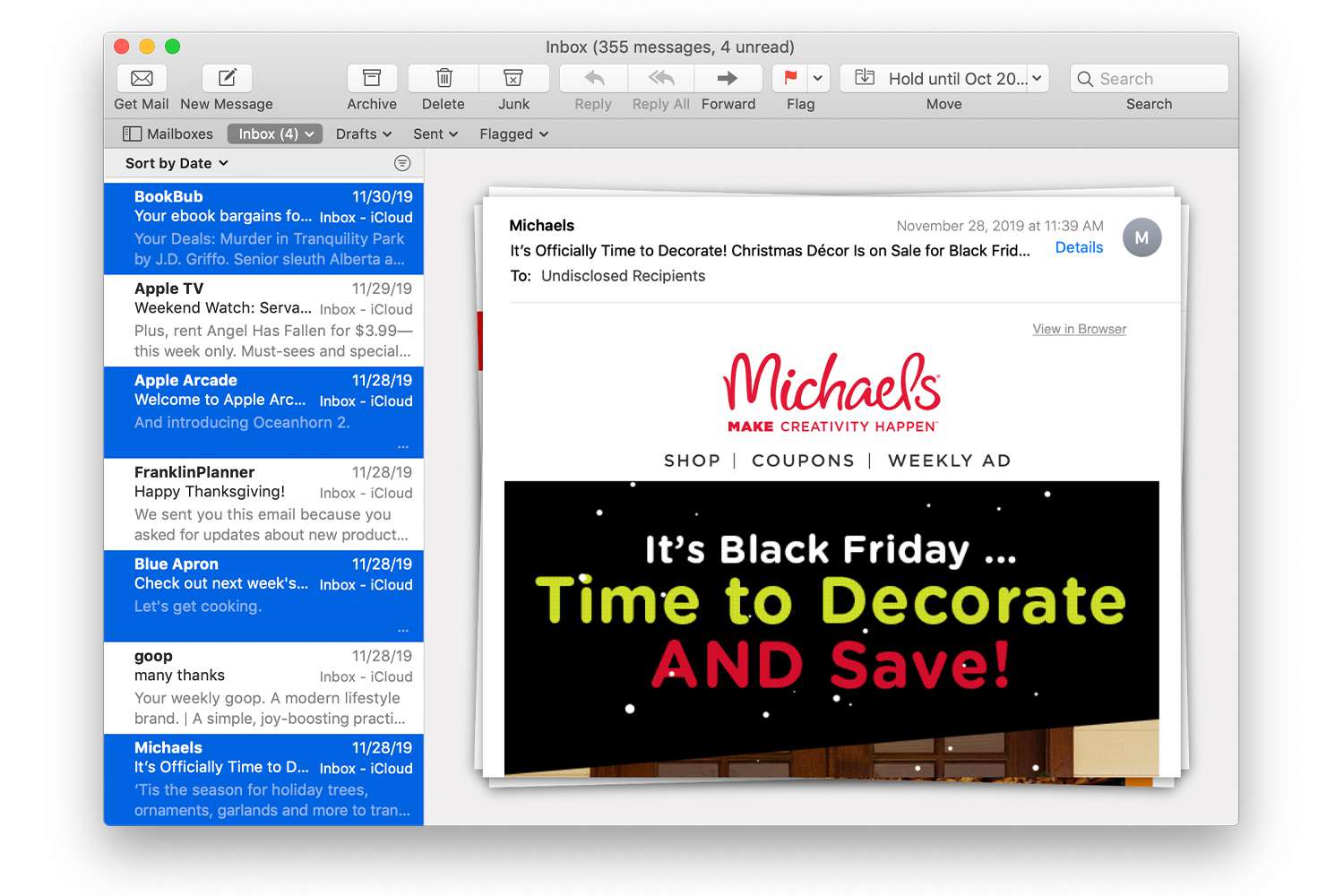
Task: Open View in Browser link
Action: point(1079,329)
